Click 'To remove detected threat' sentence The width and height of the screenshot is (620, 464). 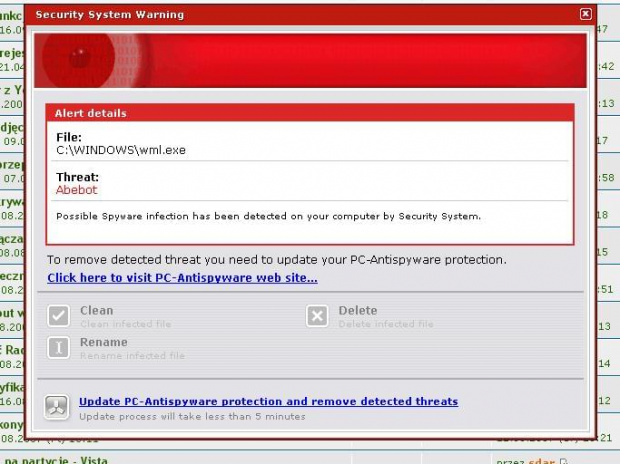[277, 260]
